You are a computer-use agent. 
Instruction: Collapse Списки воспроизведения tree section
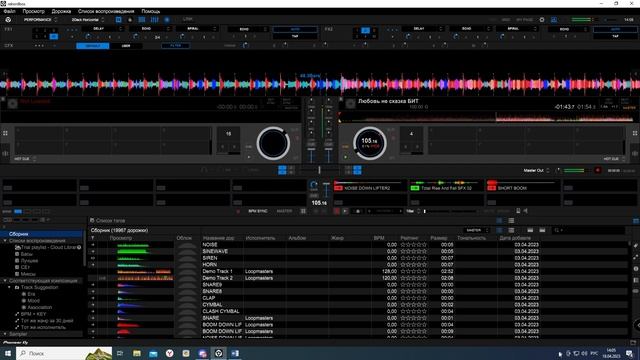coord(5,241)
